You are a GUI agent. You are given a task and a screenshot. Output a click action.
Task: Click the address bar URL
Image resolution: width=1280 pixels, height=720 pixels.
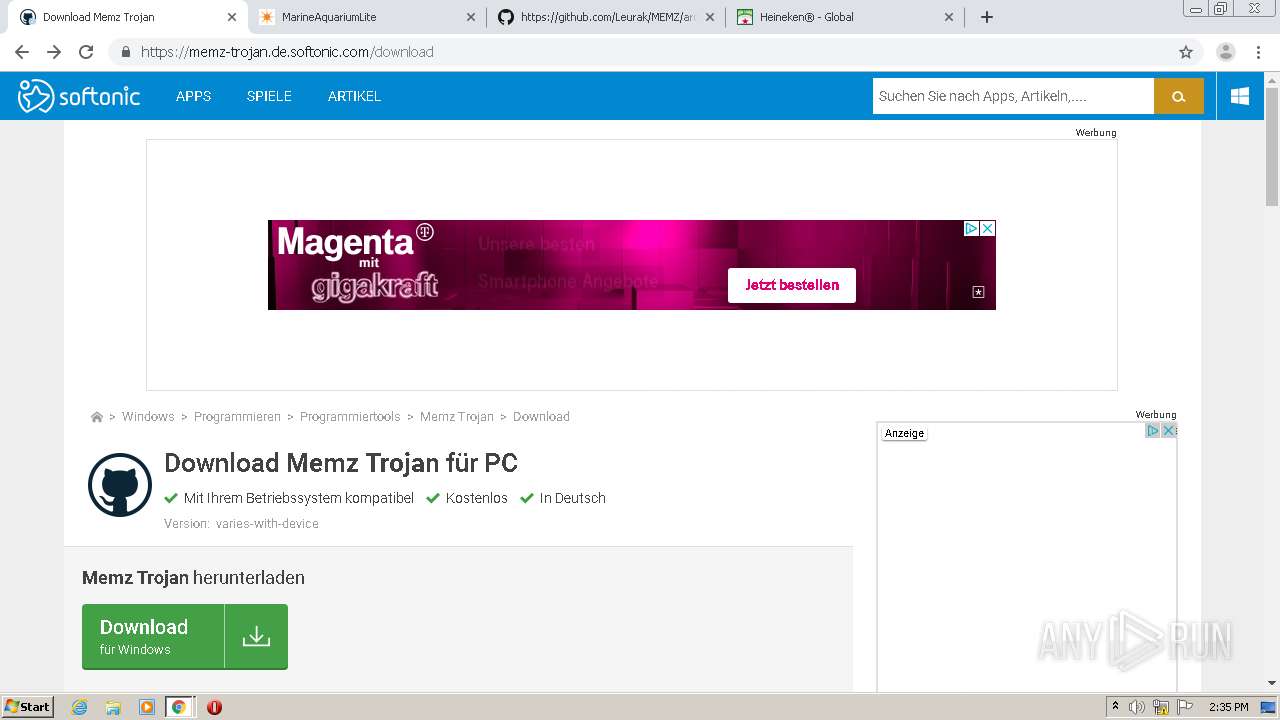pos(287,52)
